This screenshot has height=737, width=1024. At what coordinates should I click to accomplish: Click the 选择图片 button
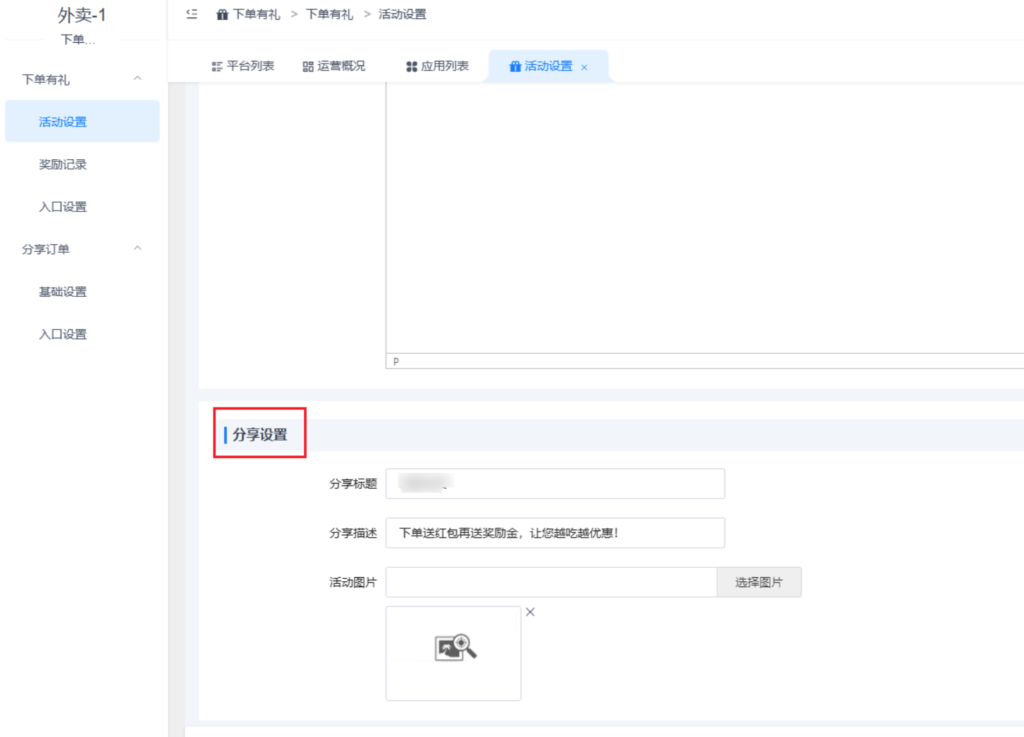pyautogui.click(x=759, y=581)
